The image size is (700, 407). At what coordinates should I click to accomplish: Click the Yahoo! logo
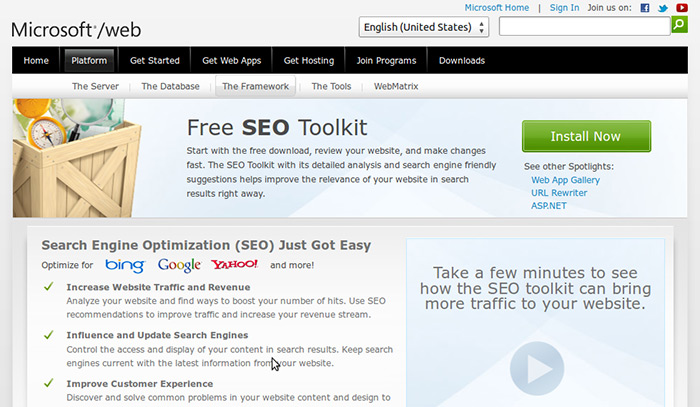point(234,265)
